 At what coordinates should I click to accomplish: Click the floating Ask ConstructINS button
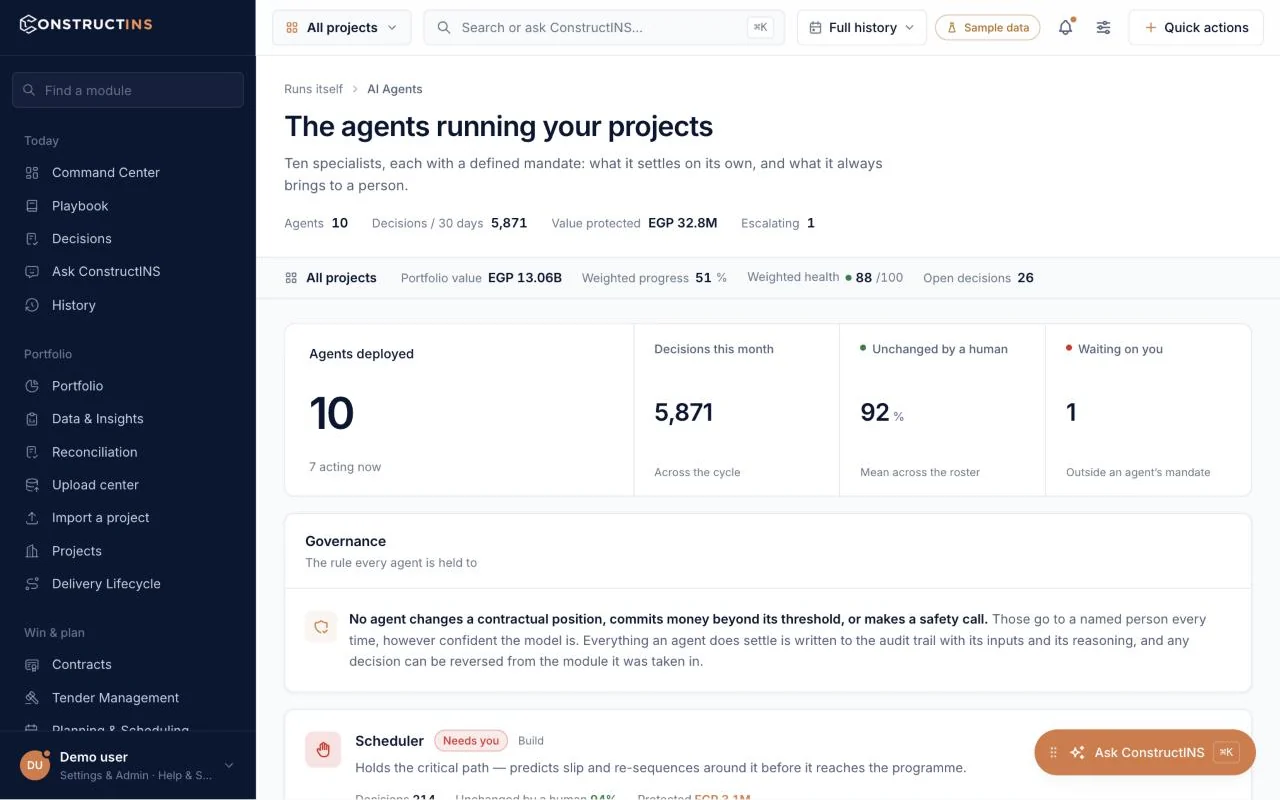(x=1145, y=753)
